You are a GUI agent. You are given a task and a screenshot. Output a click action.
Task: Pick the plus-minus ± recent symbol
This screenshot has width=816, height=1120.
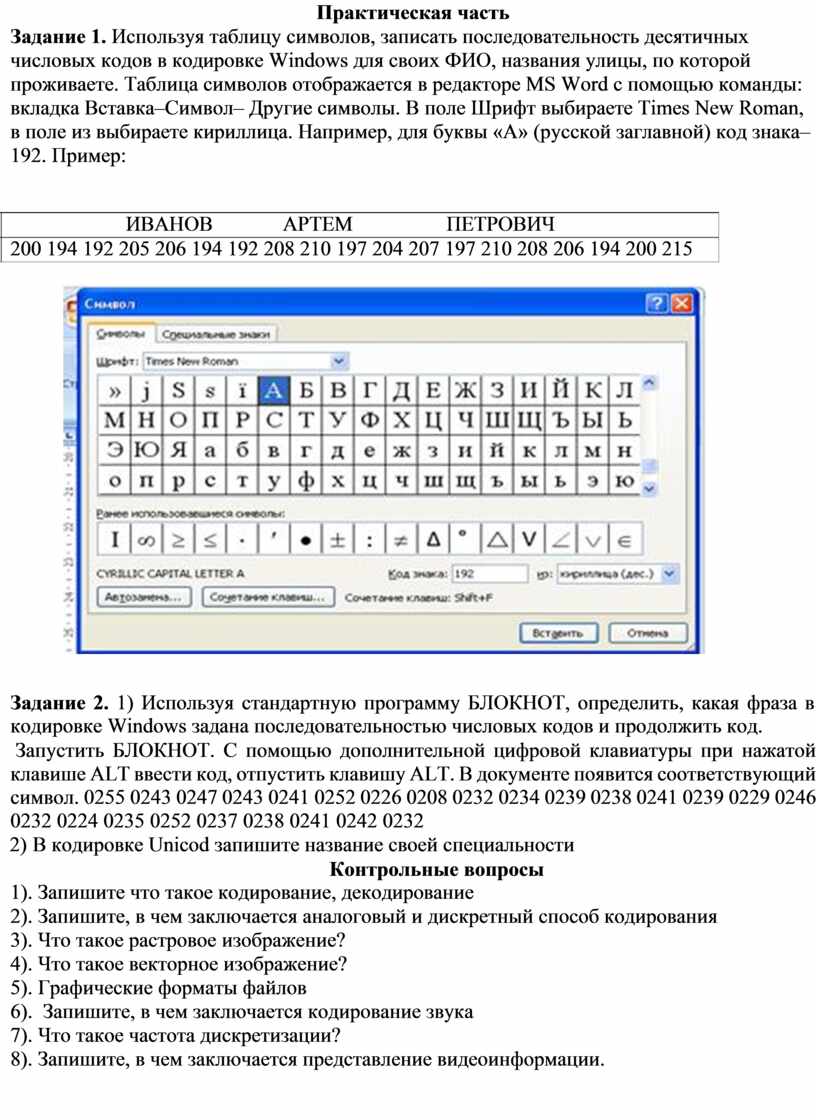point(337,539)
